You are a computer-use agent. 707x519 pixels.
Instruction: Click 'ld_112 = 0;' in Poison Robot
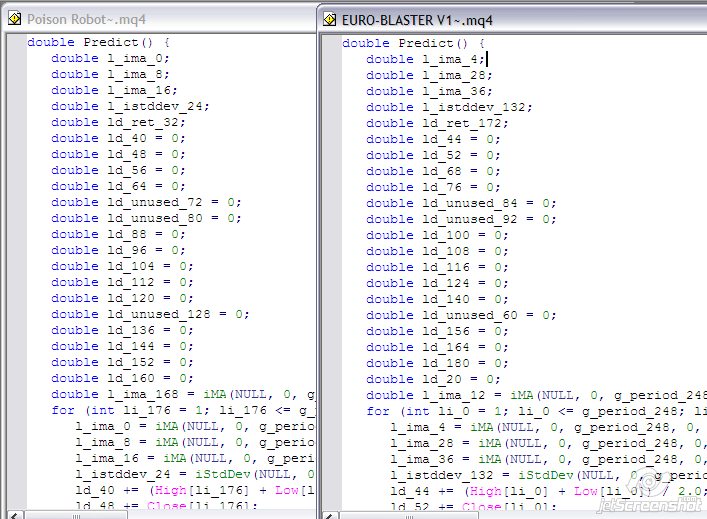[150, 283]
